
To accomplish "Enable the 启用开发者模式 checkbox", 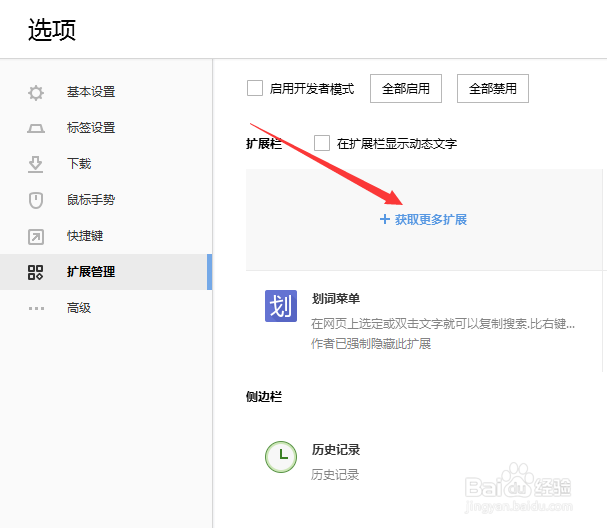I will (255, 88).
